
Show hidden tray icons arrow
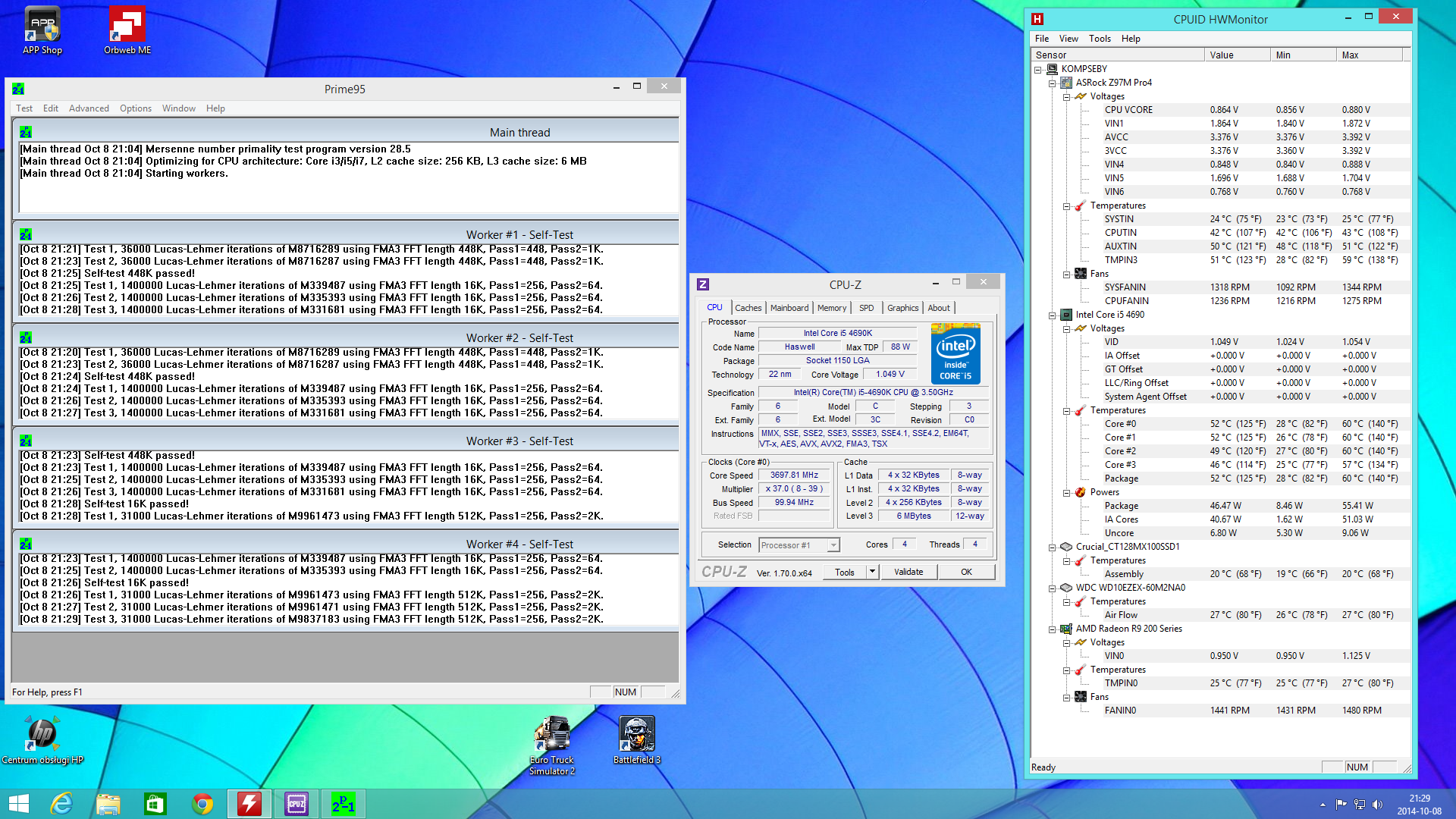click(x=1323, y=804)
